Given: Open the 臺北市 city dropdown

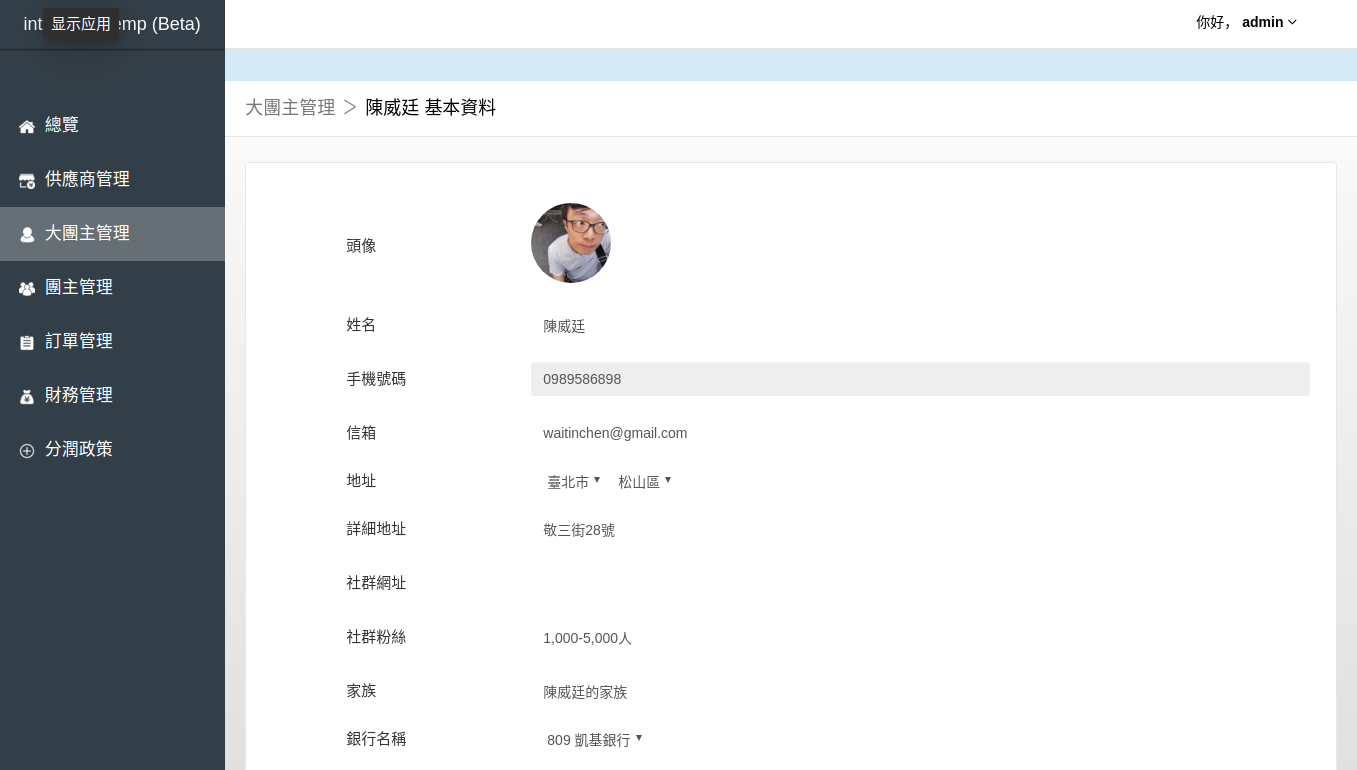Looking at the screenshot, I should [x=573, y=482].
